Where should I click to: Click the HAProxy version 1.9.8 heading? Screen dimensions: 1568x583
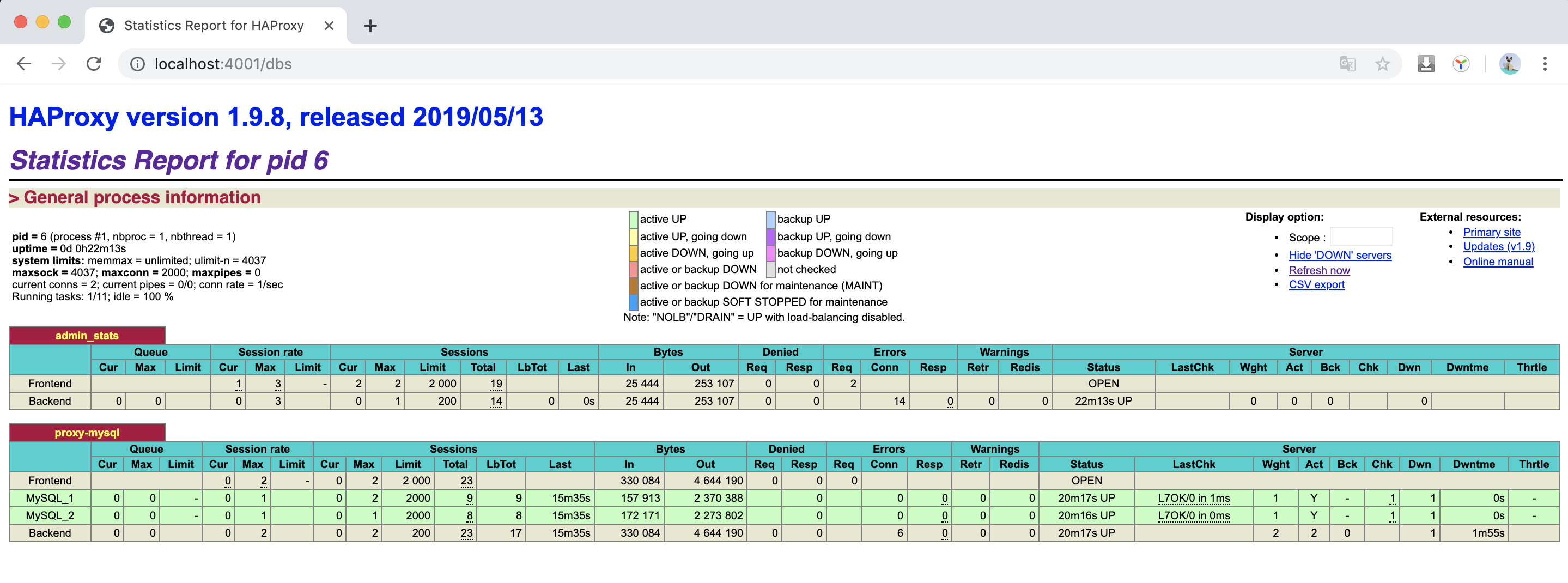pyautogui.click(x=276, y=117)
